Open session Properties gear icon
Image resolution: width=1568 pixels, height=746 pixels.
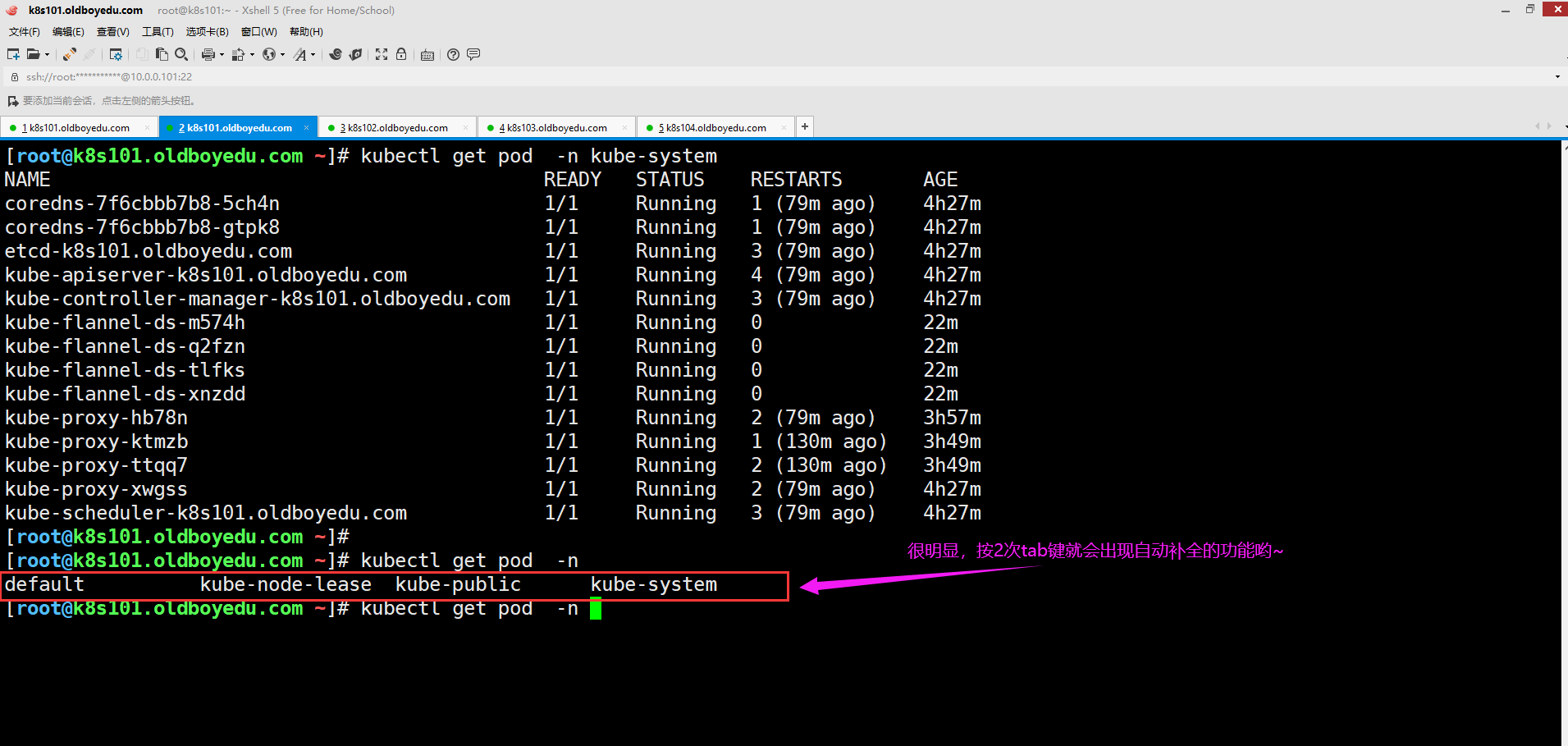pos(116,54)
